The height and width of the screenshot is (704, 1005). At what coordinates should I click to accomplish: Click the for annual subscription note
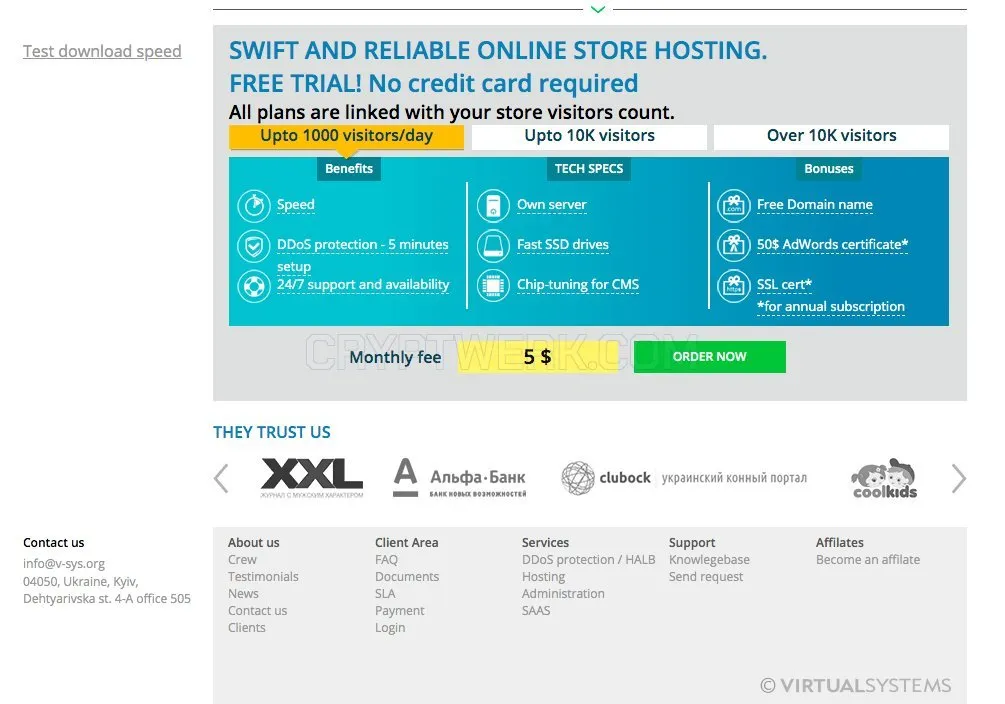[831, 307]
